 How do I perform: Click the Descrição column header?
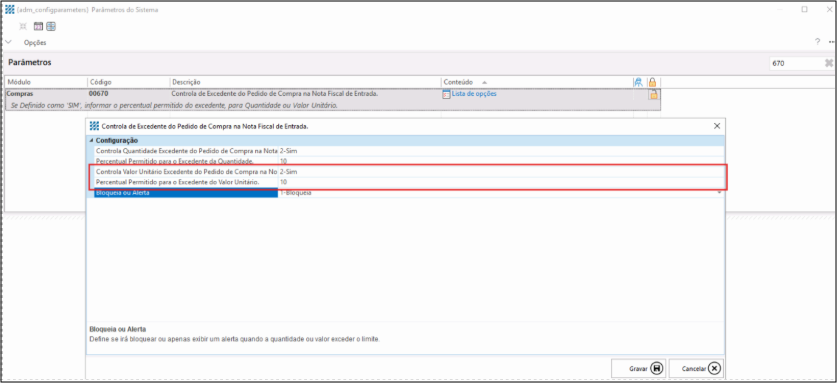(305, 82)
